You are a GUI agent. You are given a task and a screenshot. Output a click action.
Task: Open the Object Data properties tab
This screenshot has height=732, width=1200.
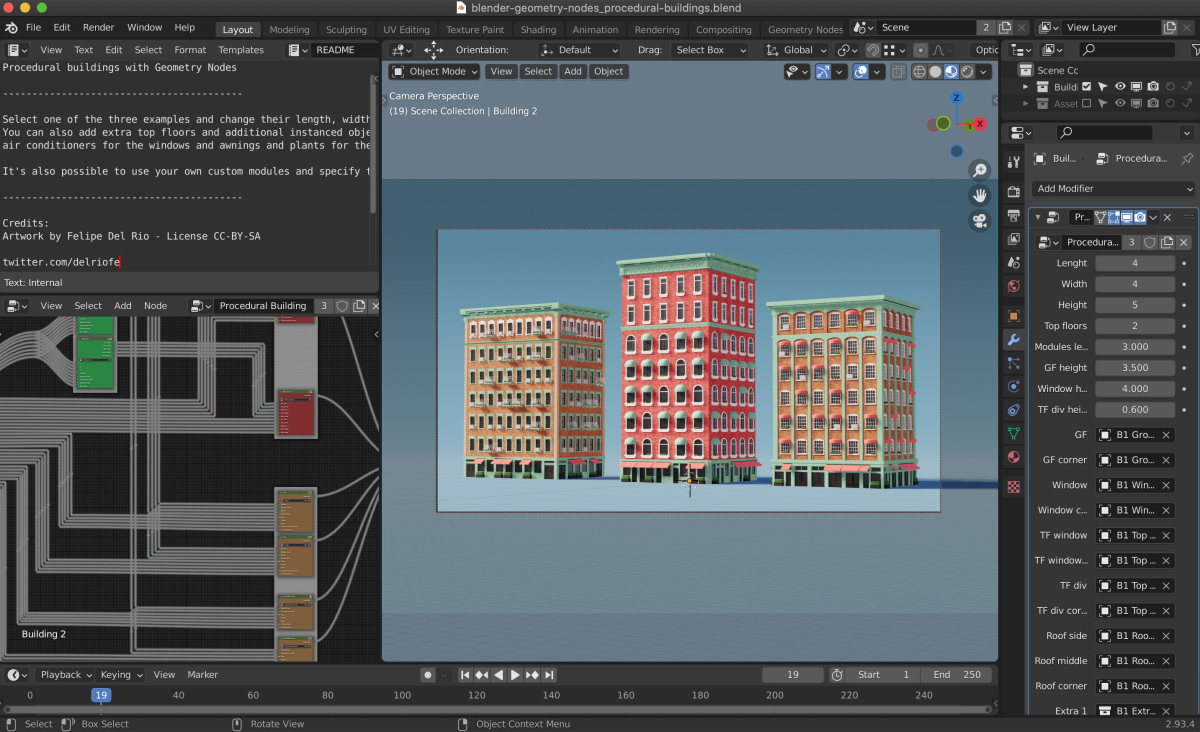click(1014, 434)
